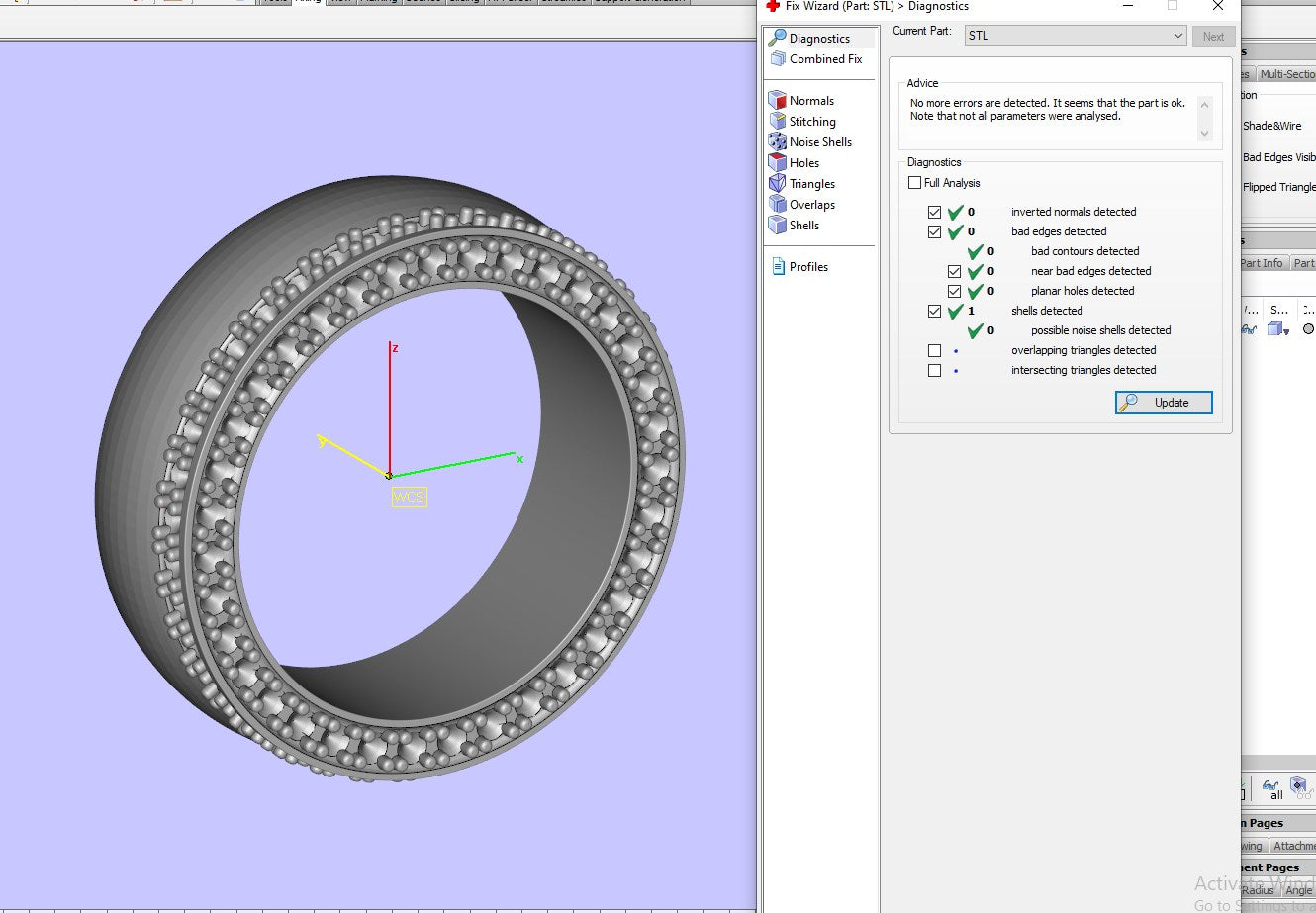
Task: Open the Multi-Section tab
Action: click(1286, 74)
